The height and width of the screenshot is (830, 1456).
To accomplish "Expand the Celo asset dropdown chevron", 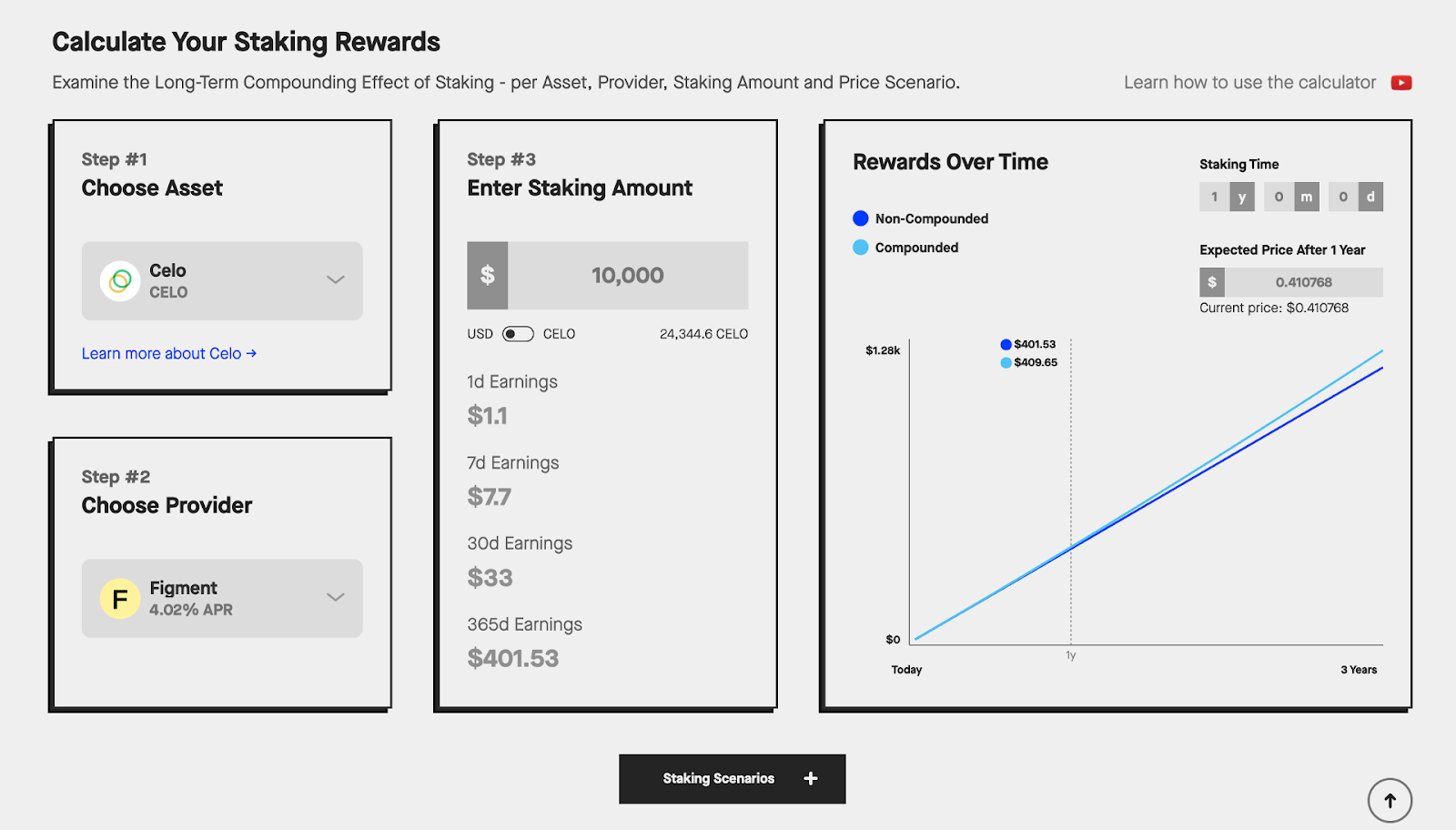I will (336, 279).
